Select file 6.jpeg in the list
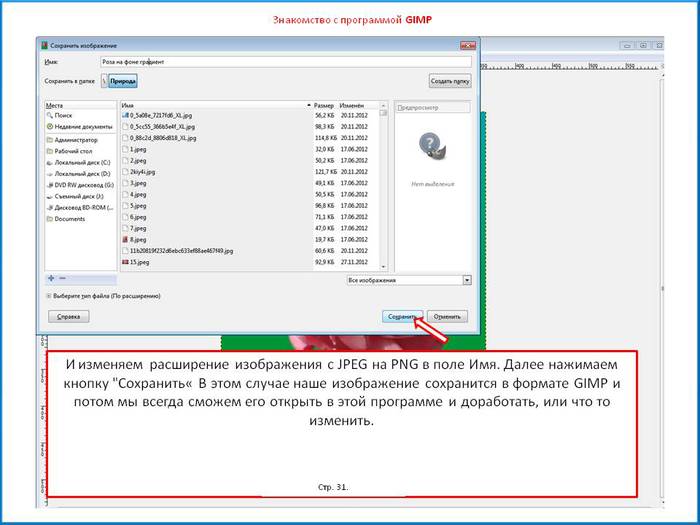 250,217
